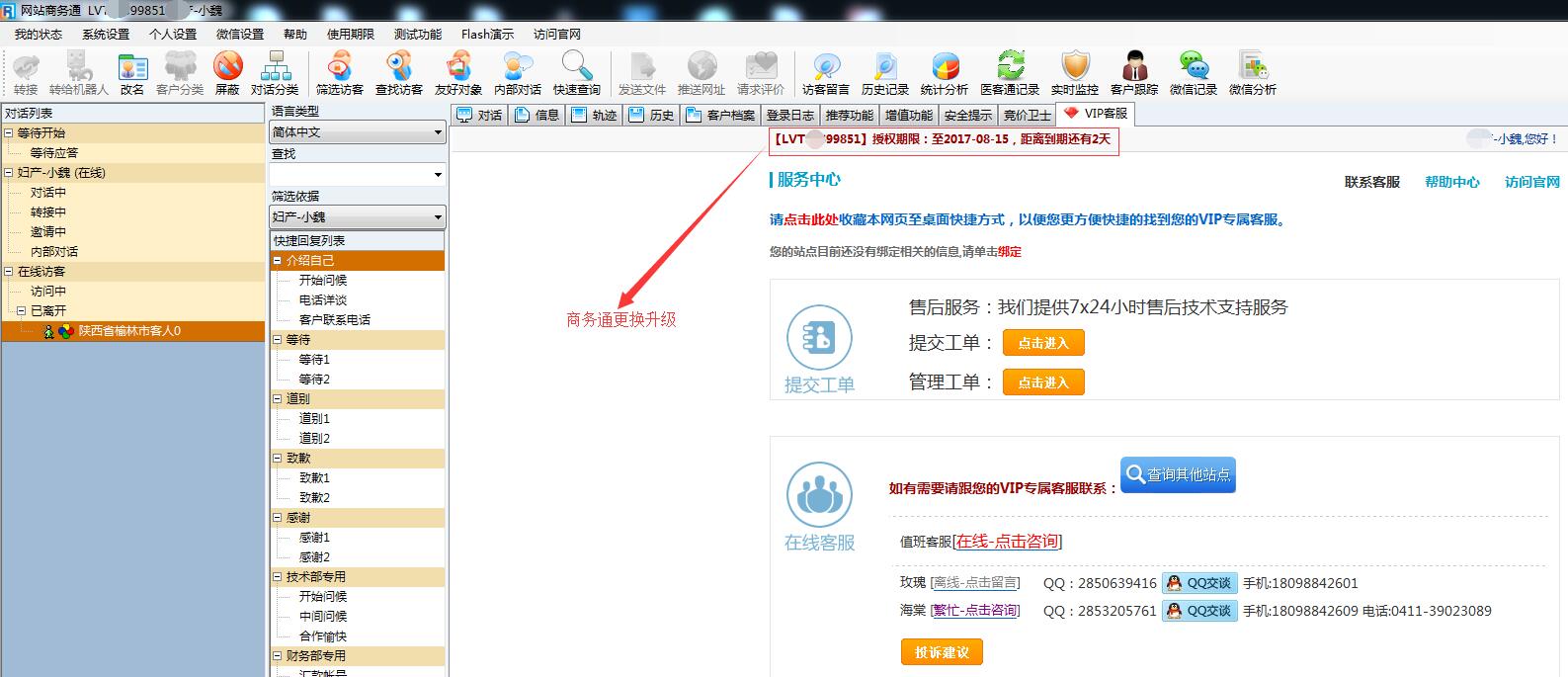Viewport: 1568px width, 677px height.
Task: Click QQ交谈 button for 玫瑰
Action: (1199, 583)
